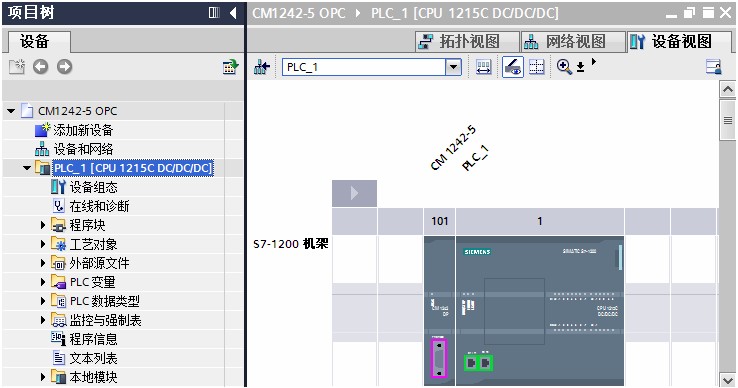Screen dimensions: 738x388
Task: Collapse the PLC_1 CPU 1215C tree node
Action: [x=27, y=168]
